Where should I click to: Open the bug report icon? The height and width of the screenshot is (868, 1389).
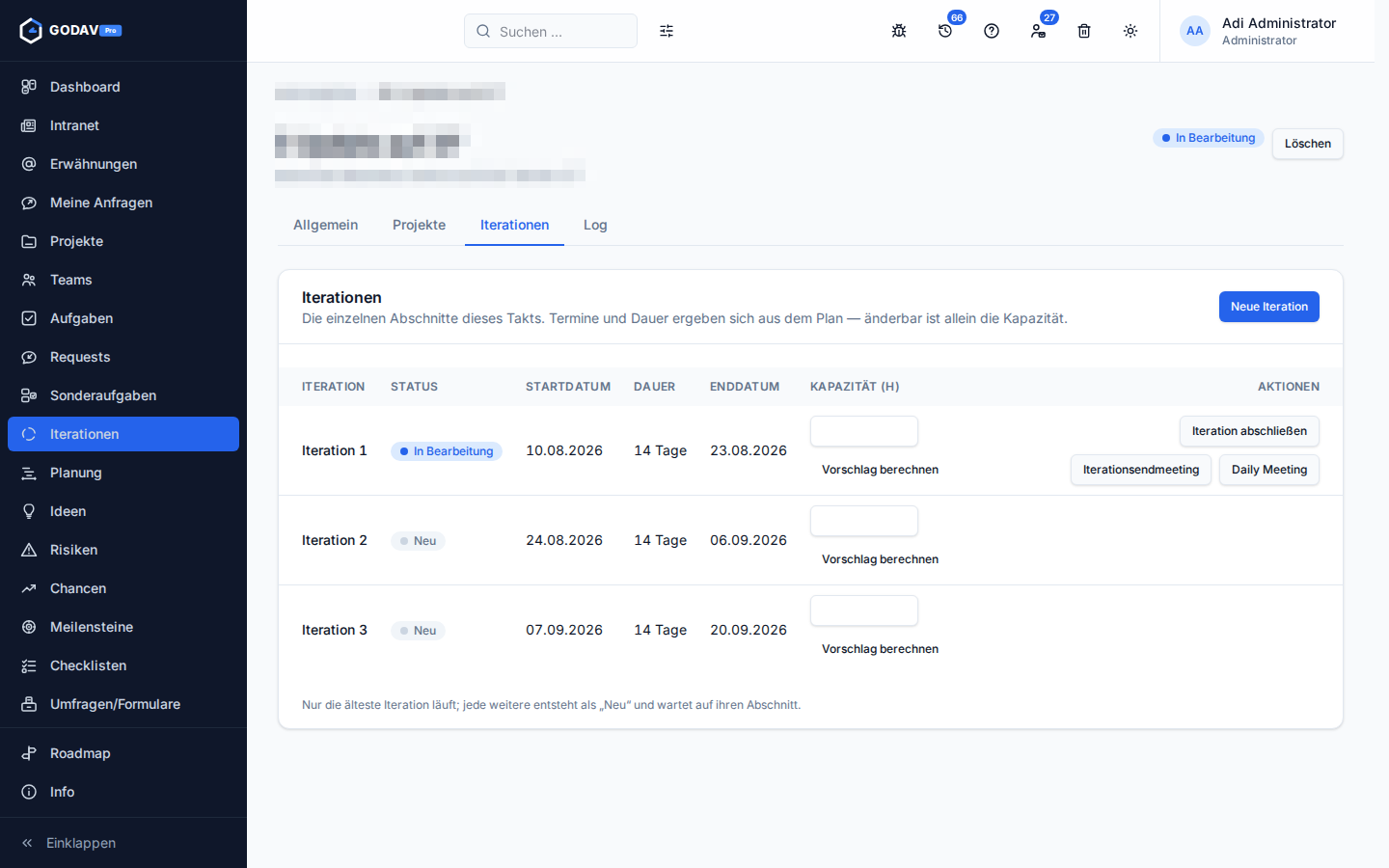click(899, 31)
